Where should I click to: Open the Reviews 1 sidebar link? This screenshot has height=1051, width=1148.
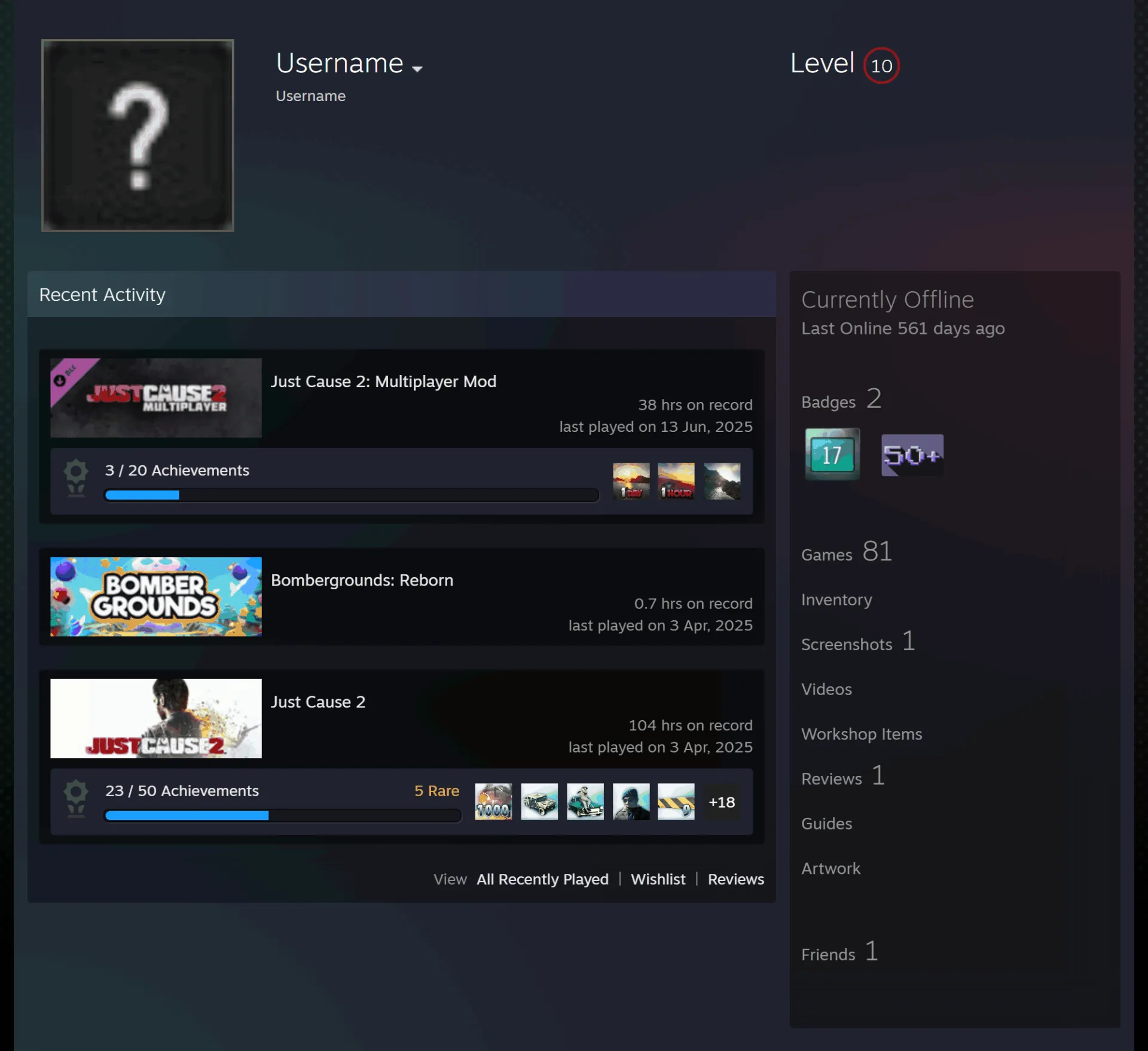(843, 776)
